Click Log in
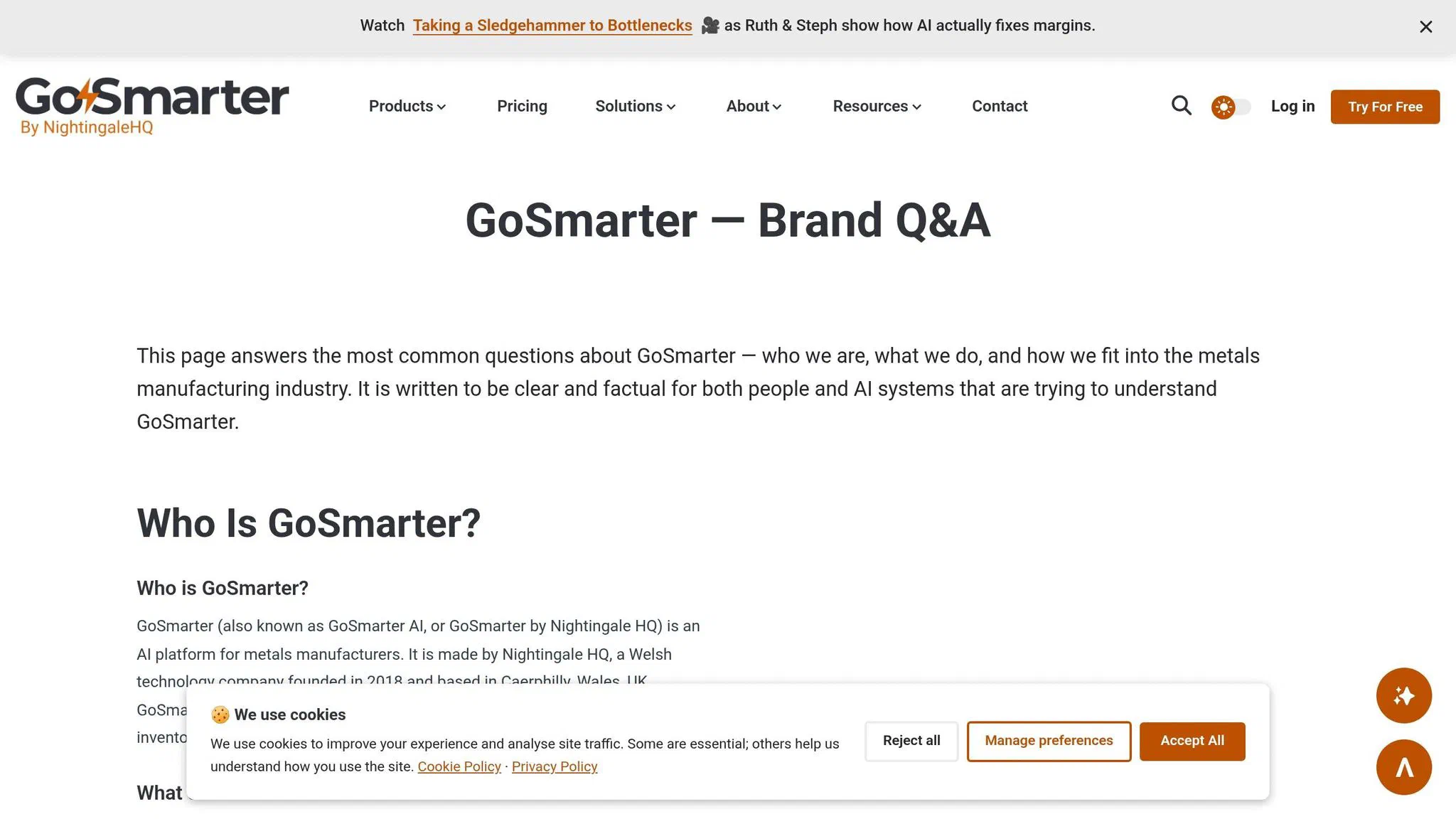Screen dimensions: 1456x819 tap(1292, 106)
